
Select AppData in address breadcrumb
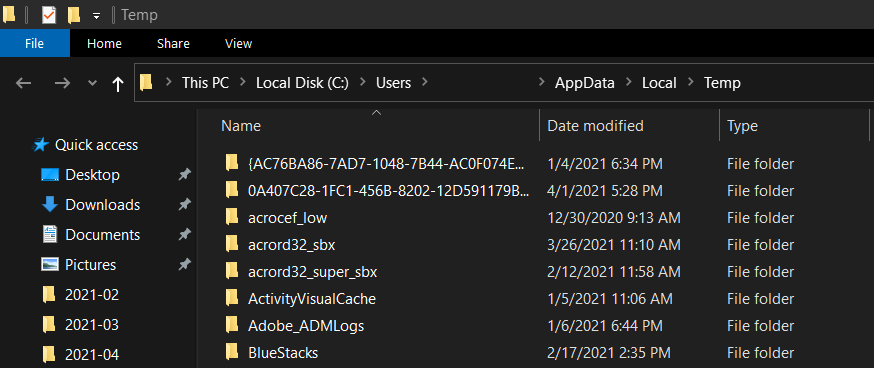[x=585, y=83]
